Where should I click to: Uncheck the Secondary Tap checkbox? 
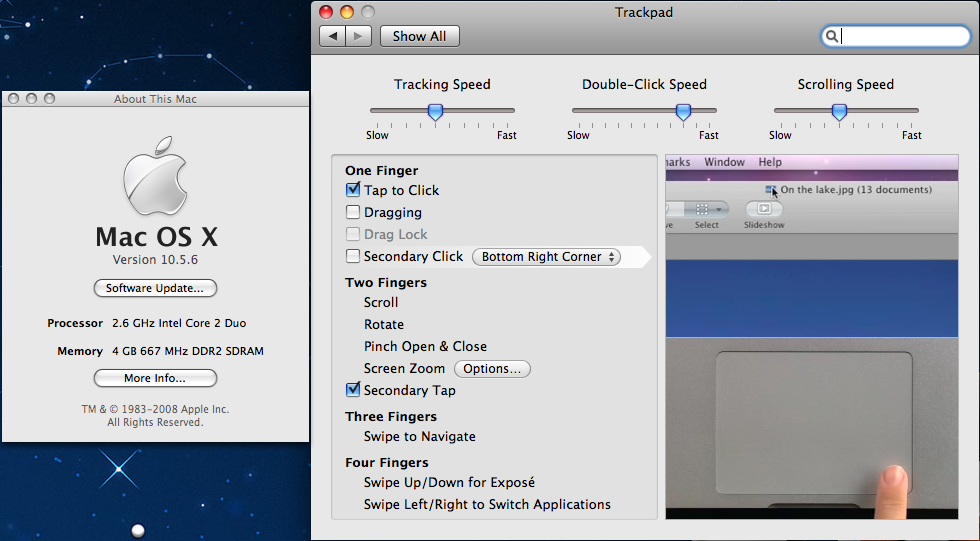coord(353,390)
